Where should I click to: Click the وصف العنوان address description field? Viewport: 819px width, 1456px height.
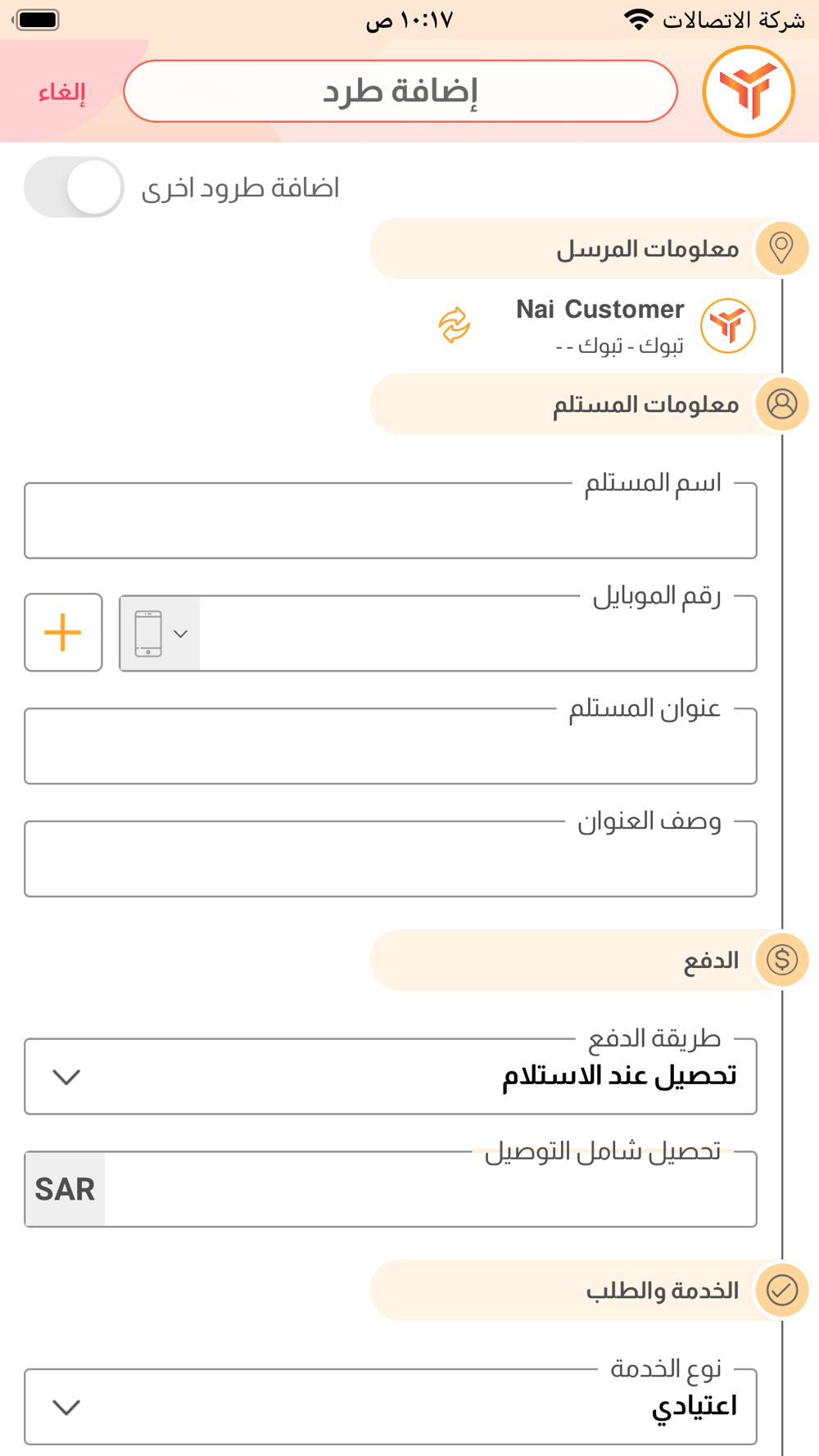coord(391,859)
